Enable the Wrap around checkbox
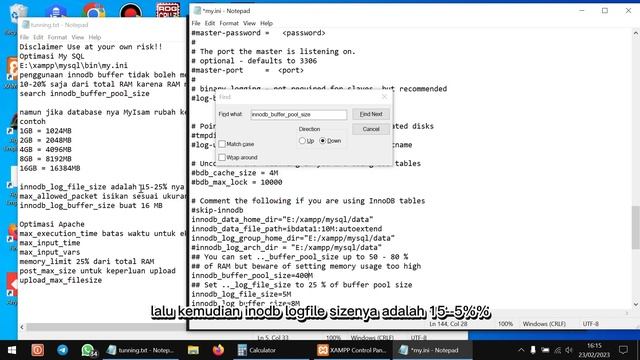The image size is (640, 360). point(222,157)
